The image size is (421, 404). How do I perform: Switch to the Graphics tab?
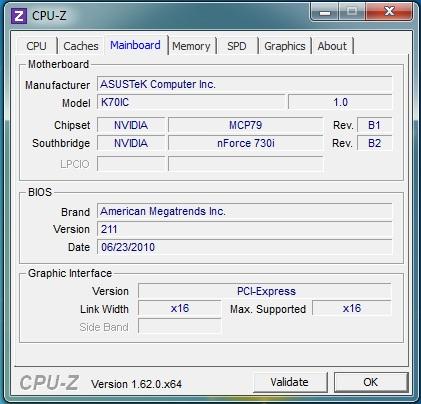(x=285, y=46)
